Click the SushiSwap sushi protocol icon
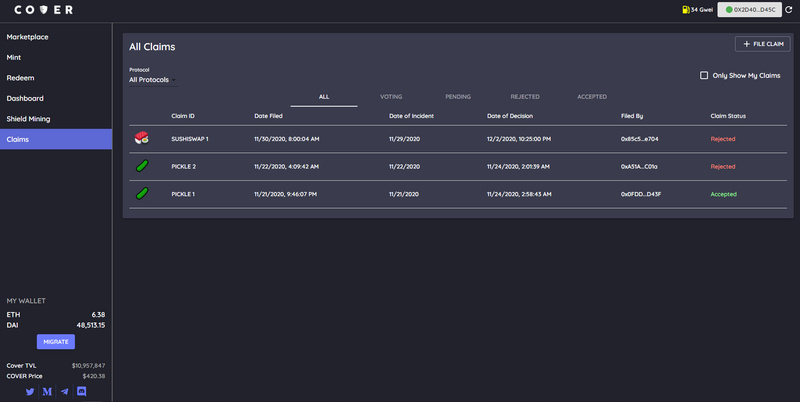Viewport: 800px width, 402px height. tap(142, 138)
